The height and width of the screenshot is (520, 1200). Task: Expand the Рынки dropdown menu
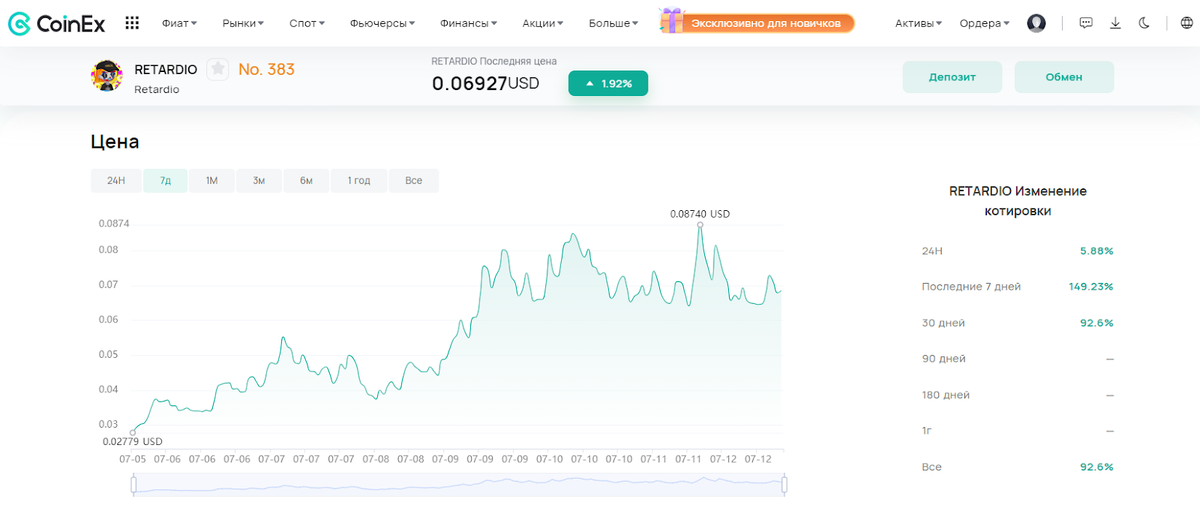[x=243, y=22]
